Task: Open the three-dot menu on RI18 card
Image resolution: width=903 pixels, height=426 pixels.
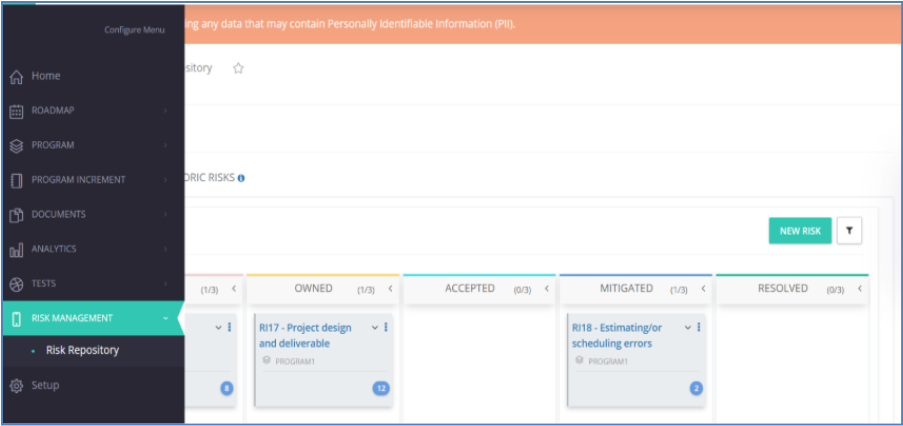Action: click(699, 327)
